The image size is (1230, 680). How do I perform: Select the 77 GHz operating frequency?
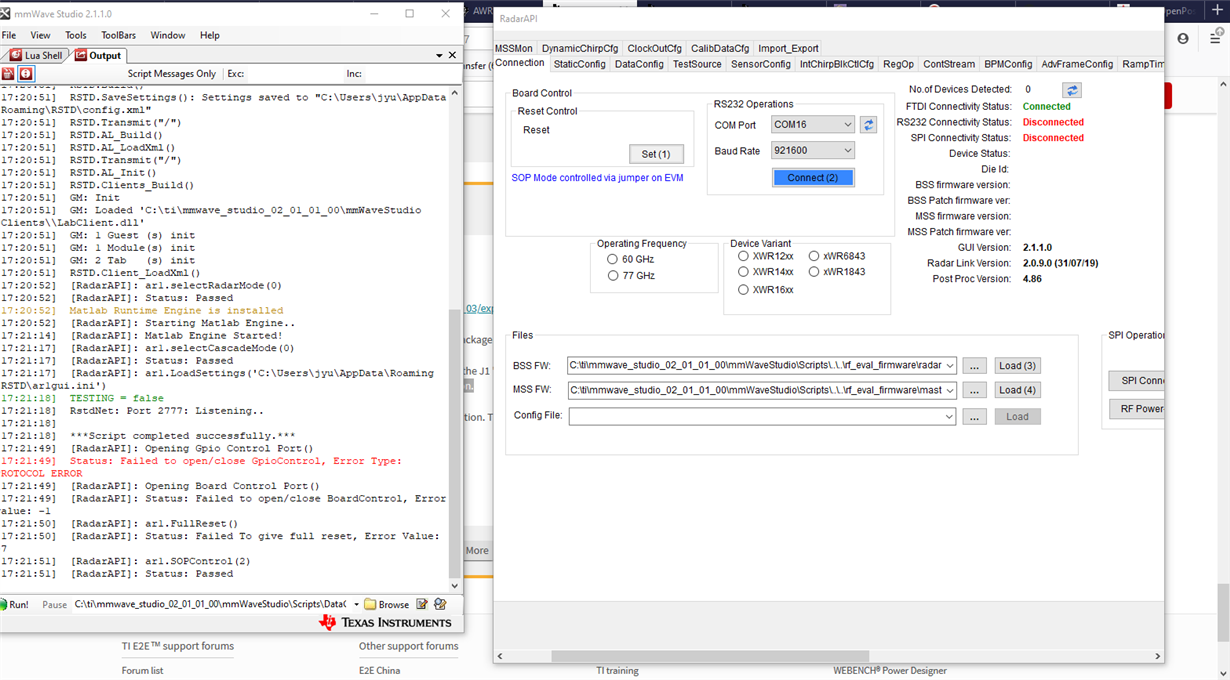point(613,276)
